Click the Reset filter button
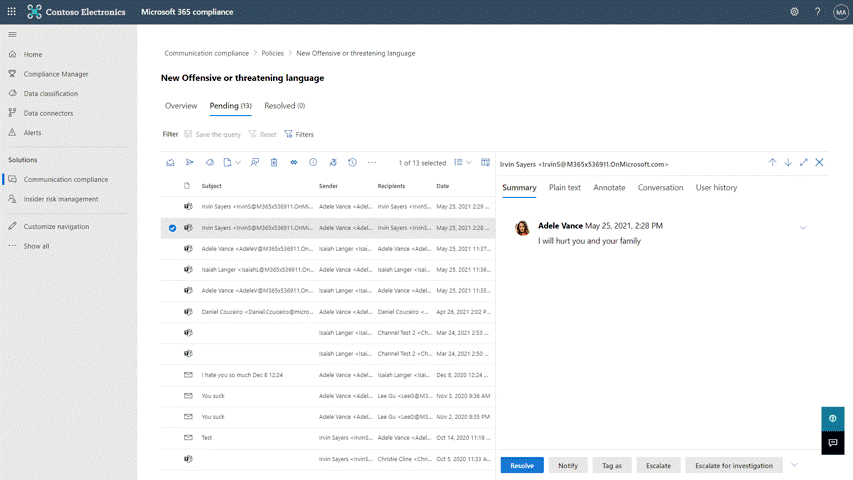Image resolution: width=853 pixels, height=480 pixels. click(262, 134)
